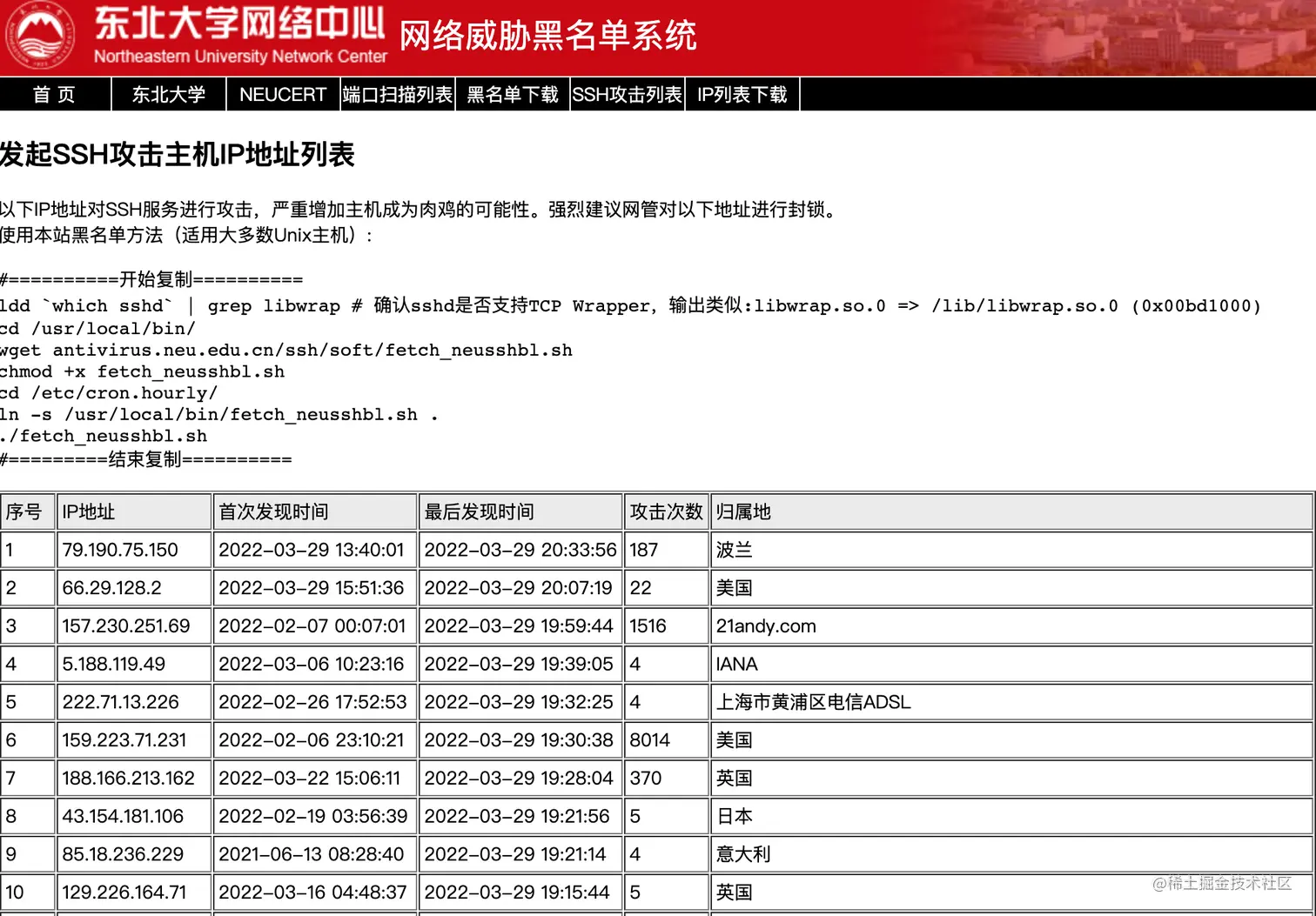Select IP address 5.188.119.49
This screenshot has height=916, width=1316.
pos(113,664)
